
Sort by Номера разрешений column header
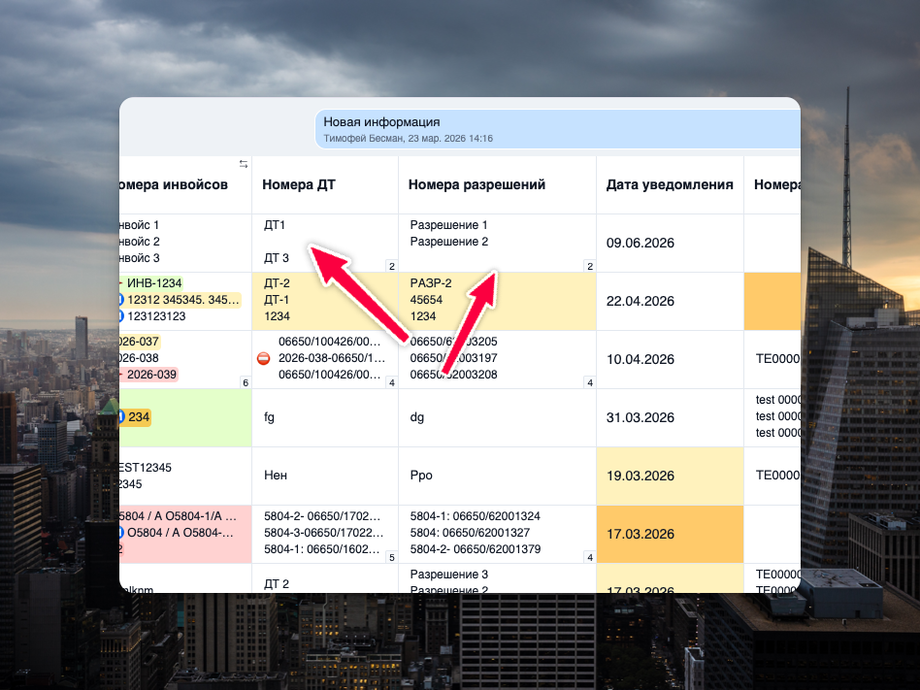476,185
